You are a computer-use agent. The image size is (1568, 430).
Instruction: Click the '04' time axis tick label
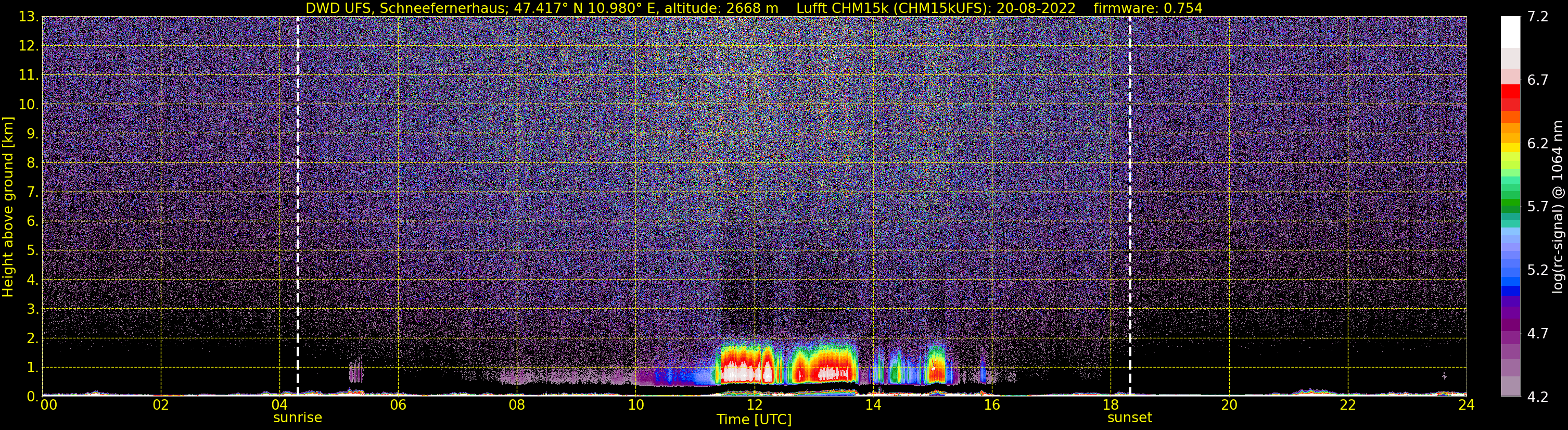click(x=279, y=406)
